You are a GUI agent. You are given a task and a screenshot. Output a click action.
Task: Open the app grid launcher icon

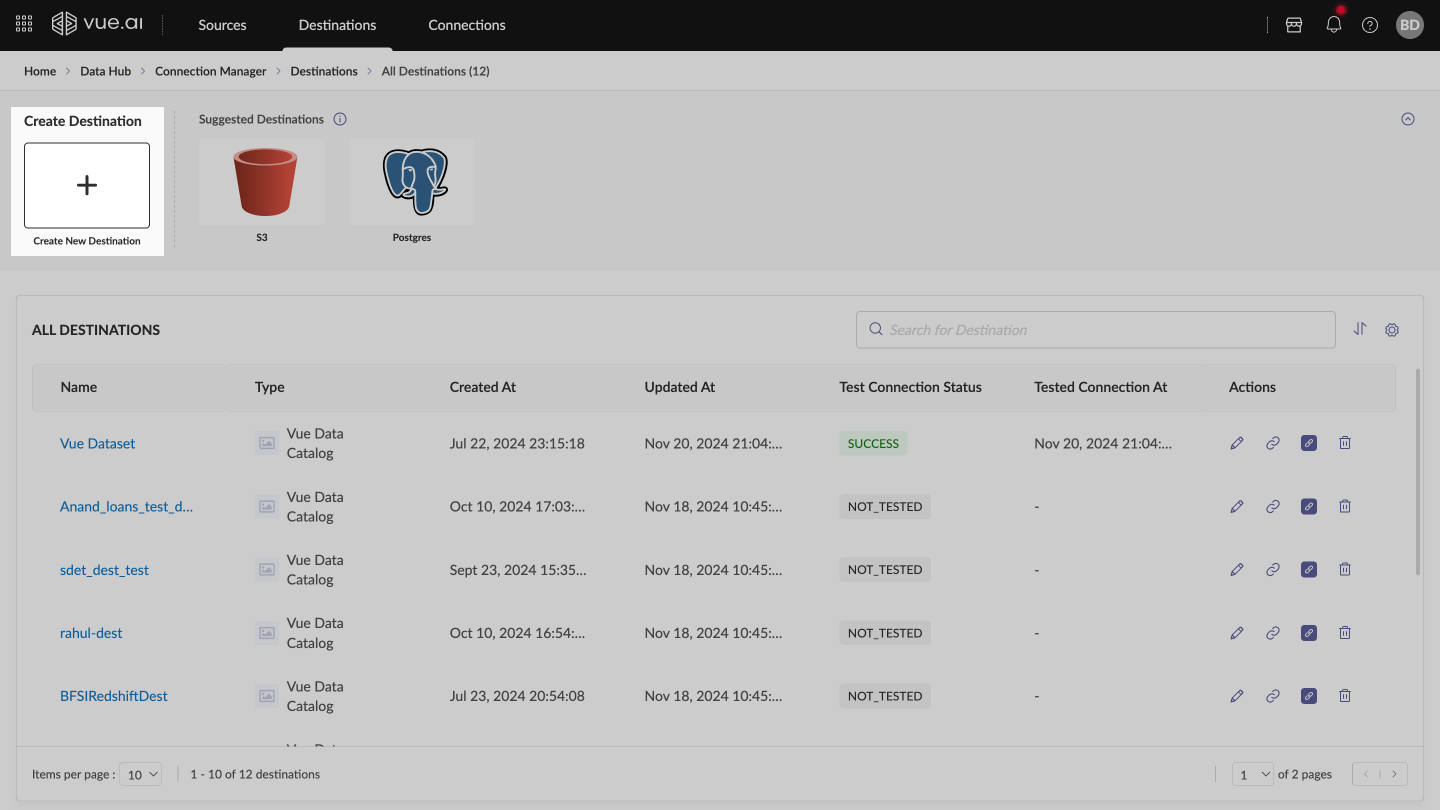[24, 25]
